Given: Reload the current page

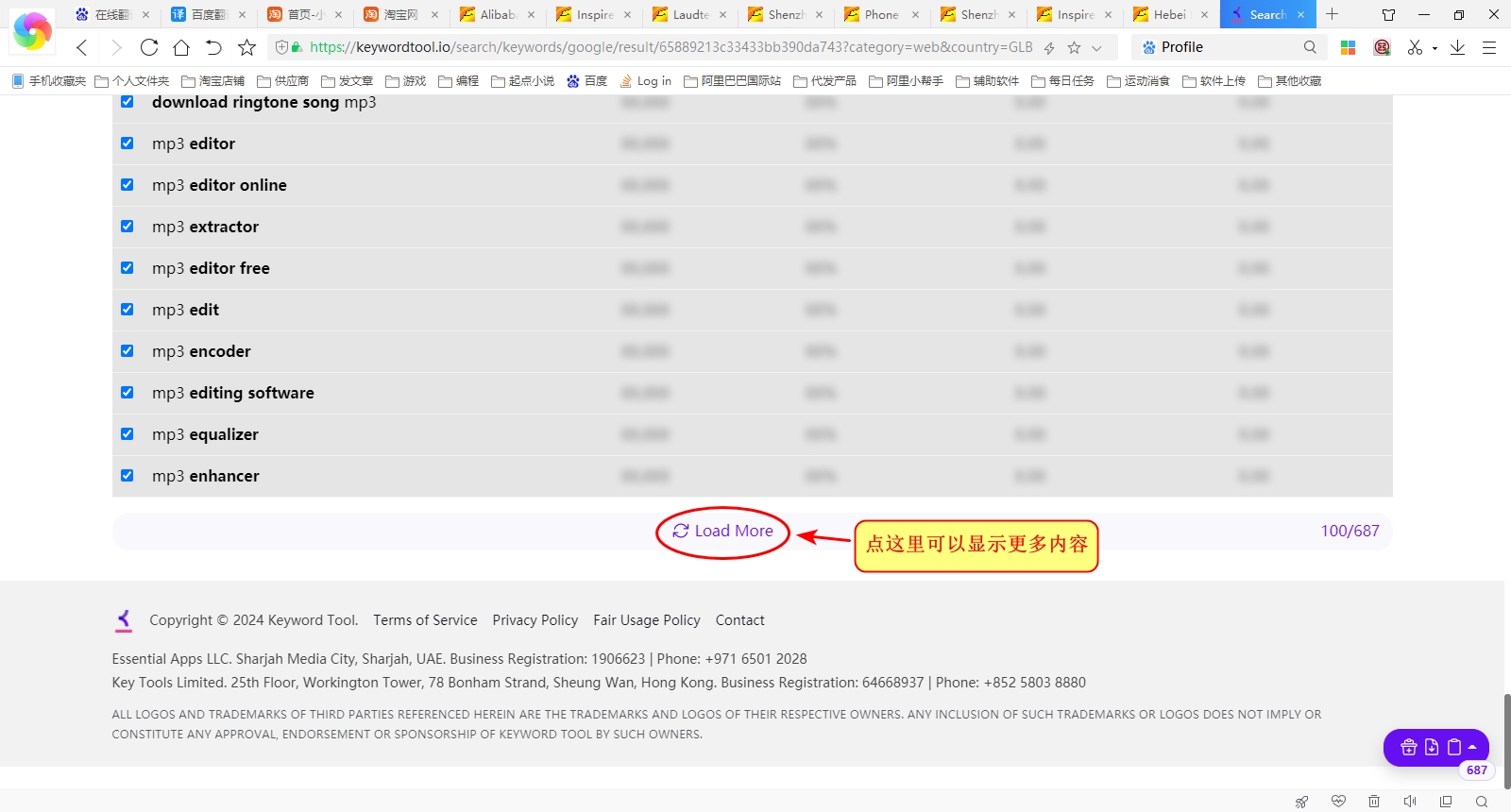Looking at the screenshot, I should (149, 47).
